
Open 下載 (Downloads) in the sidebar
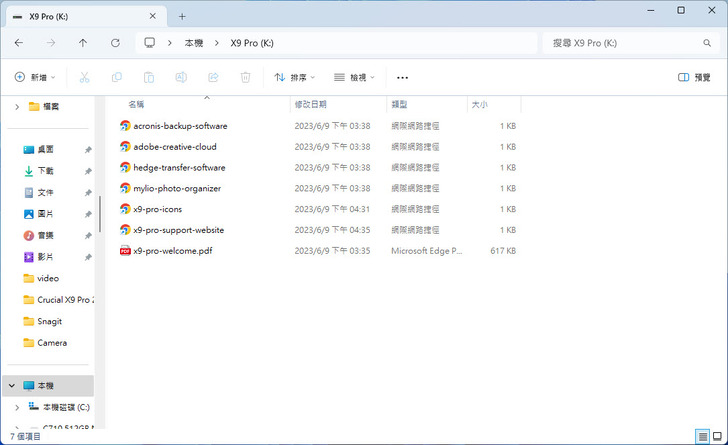tap(46, 171)
